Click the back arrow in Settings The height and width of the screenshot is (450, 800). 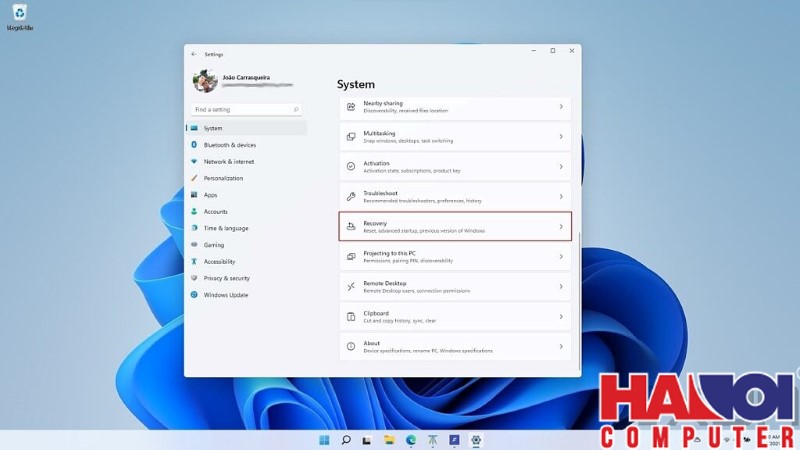click(194, 54)
